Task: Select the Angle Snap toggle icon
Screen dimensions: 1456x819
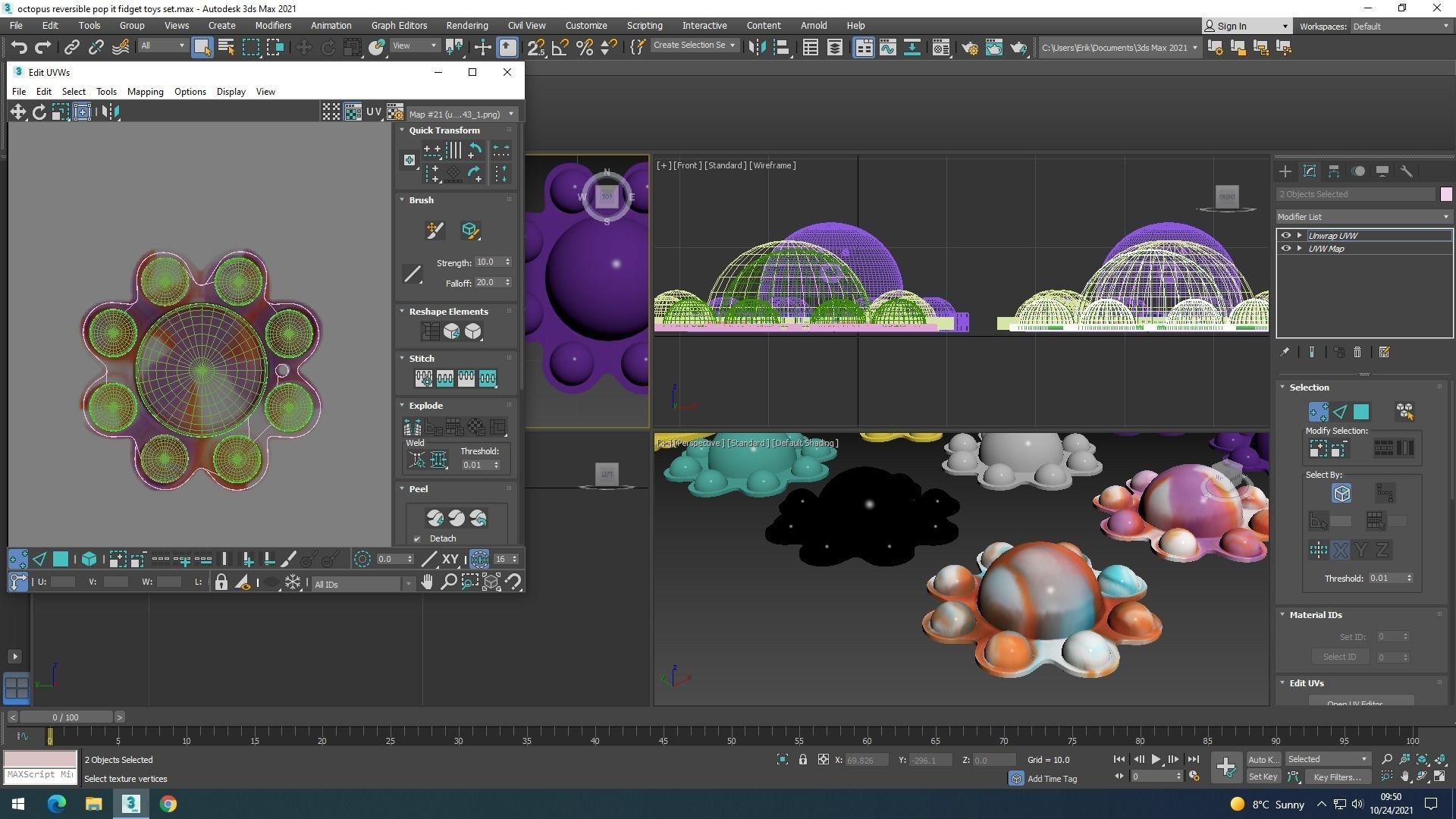Action: pyautogui.click(x=560, y=47)
